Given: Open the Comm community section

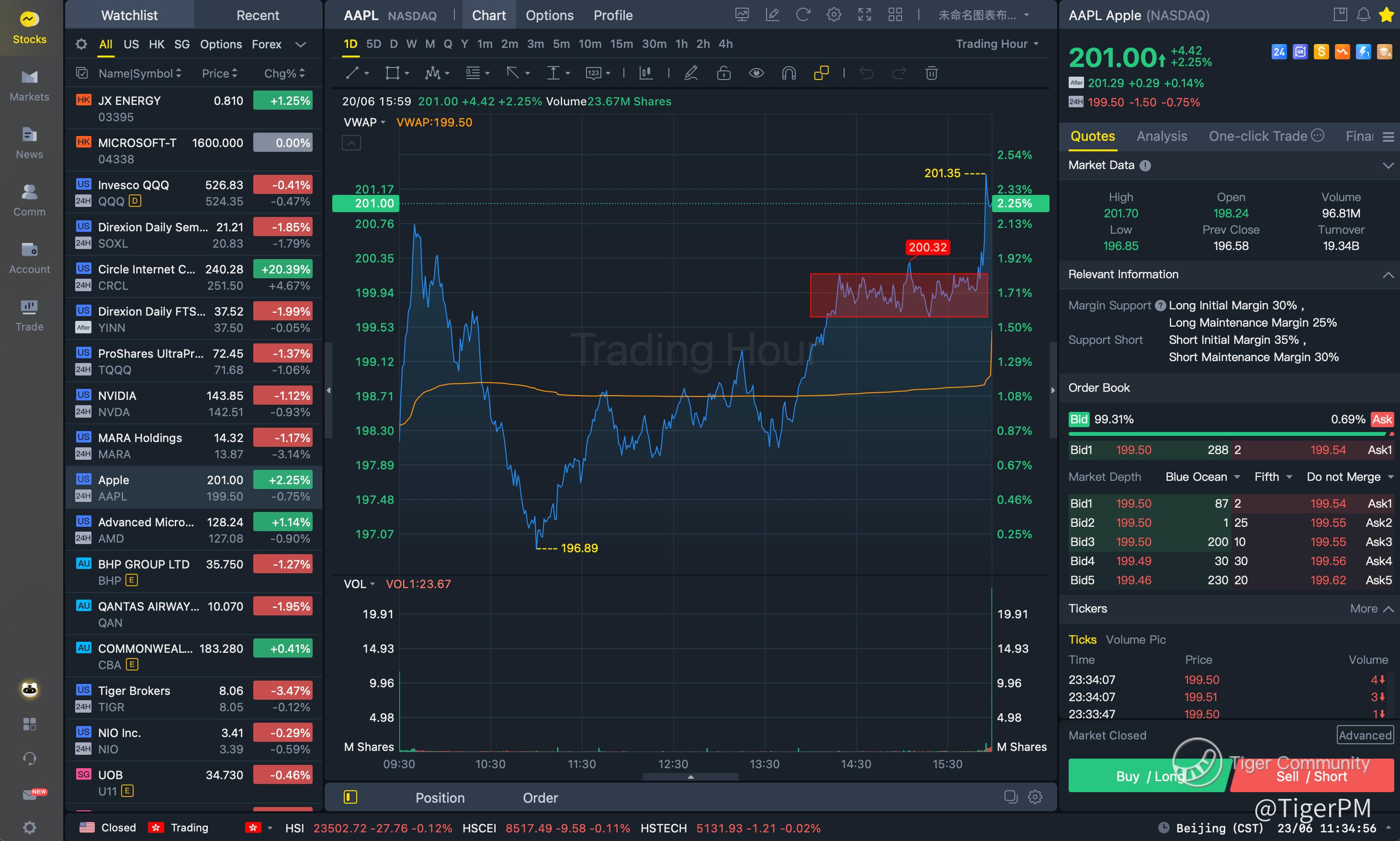Looking at the screenshot, I should [x=30, y=200].
